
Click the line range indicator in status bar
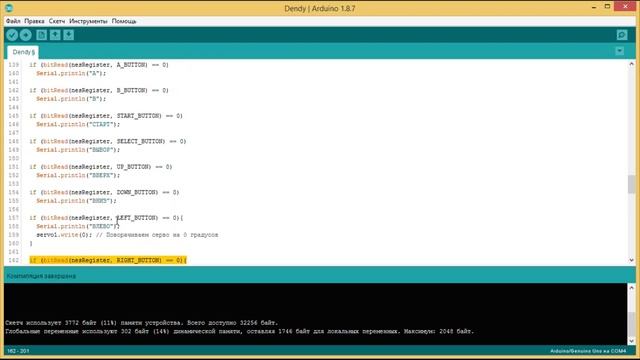18,351
